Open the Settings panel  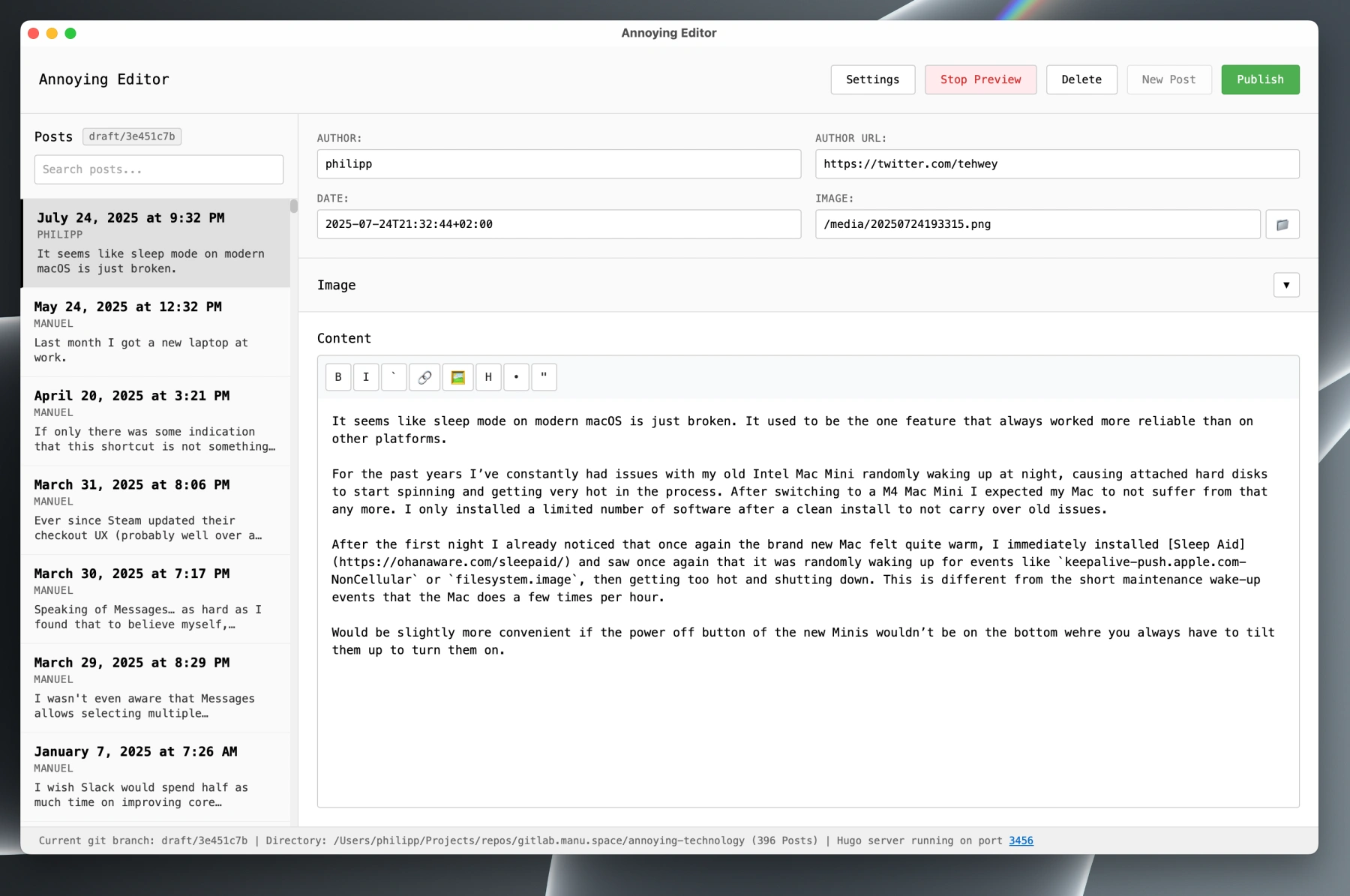click(872, 79)
